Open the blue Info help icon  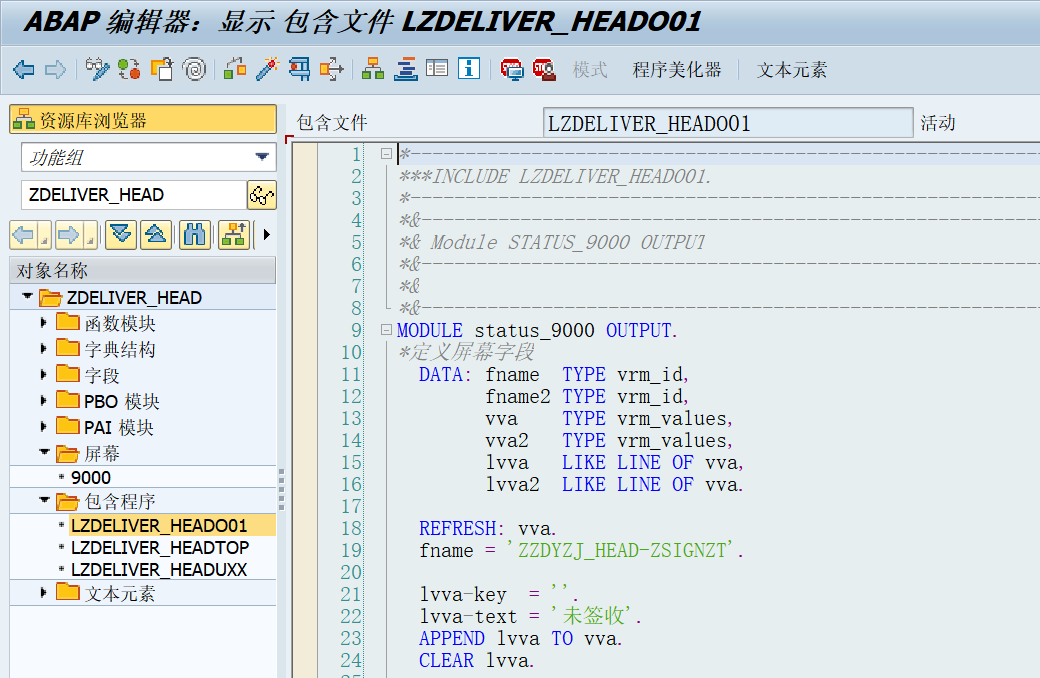[x=469, y=68]
